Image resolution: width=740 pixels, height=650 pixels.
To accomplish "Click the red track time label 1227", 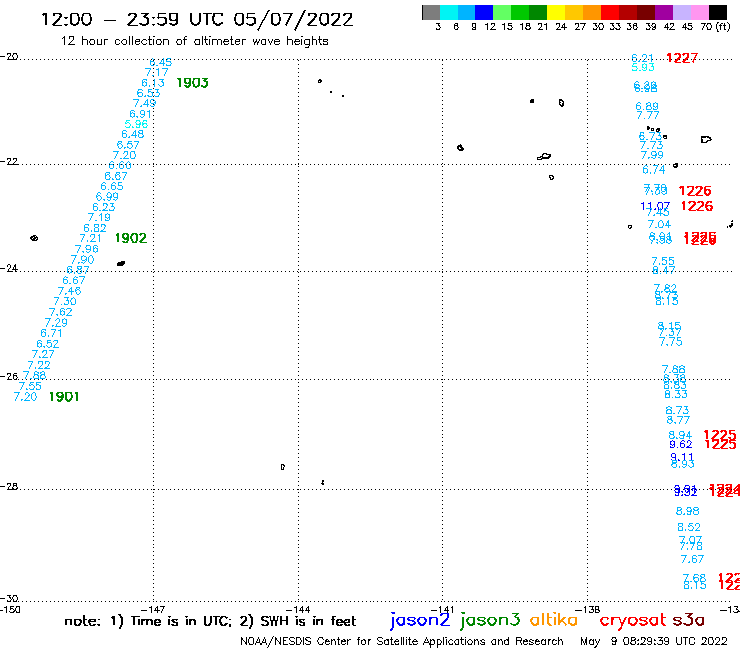I will [x=681, y=58].
